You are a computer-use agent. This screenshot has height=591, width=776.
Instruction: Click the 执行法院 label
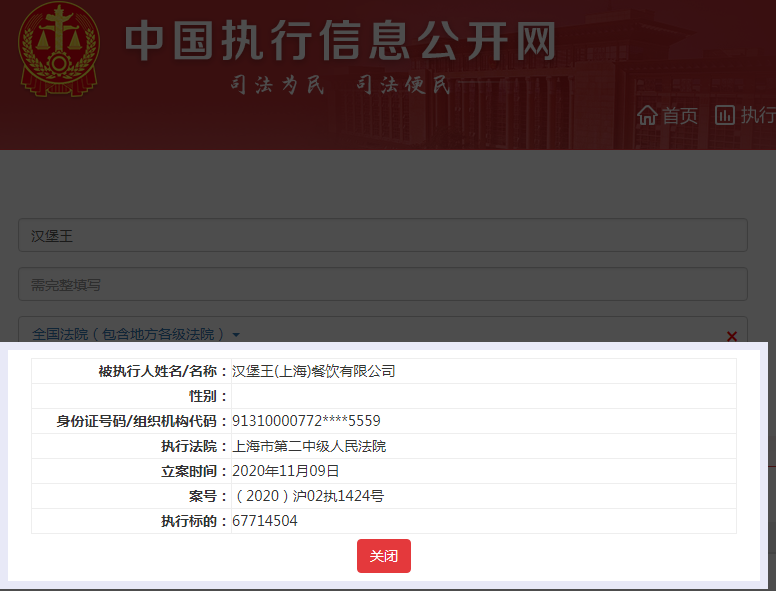click(x=194, y=446)
